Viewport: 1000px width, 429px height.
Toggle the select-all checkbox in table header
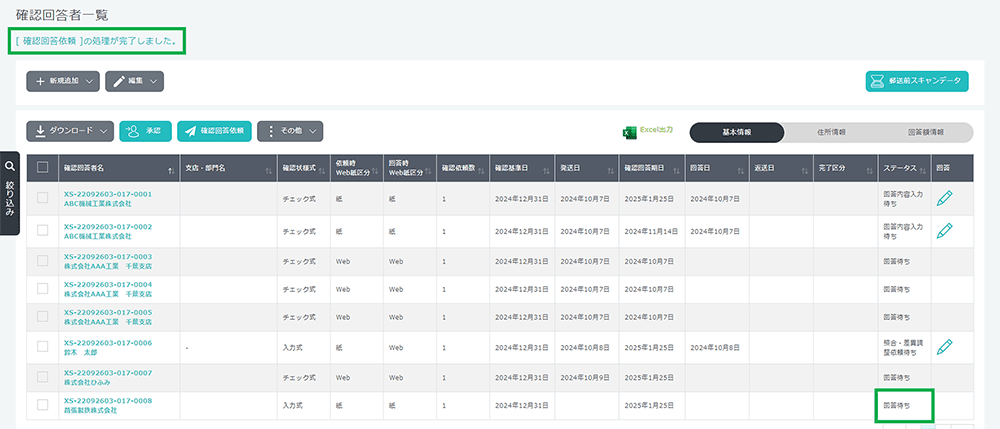tap(42, 168)
